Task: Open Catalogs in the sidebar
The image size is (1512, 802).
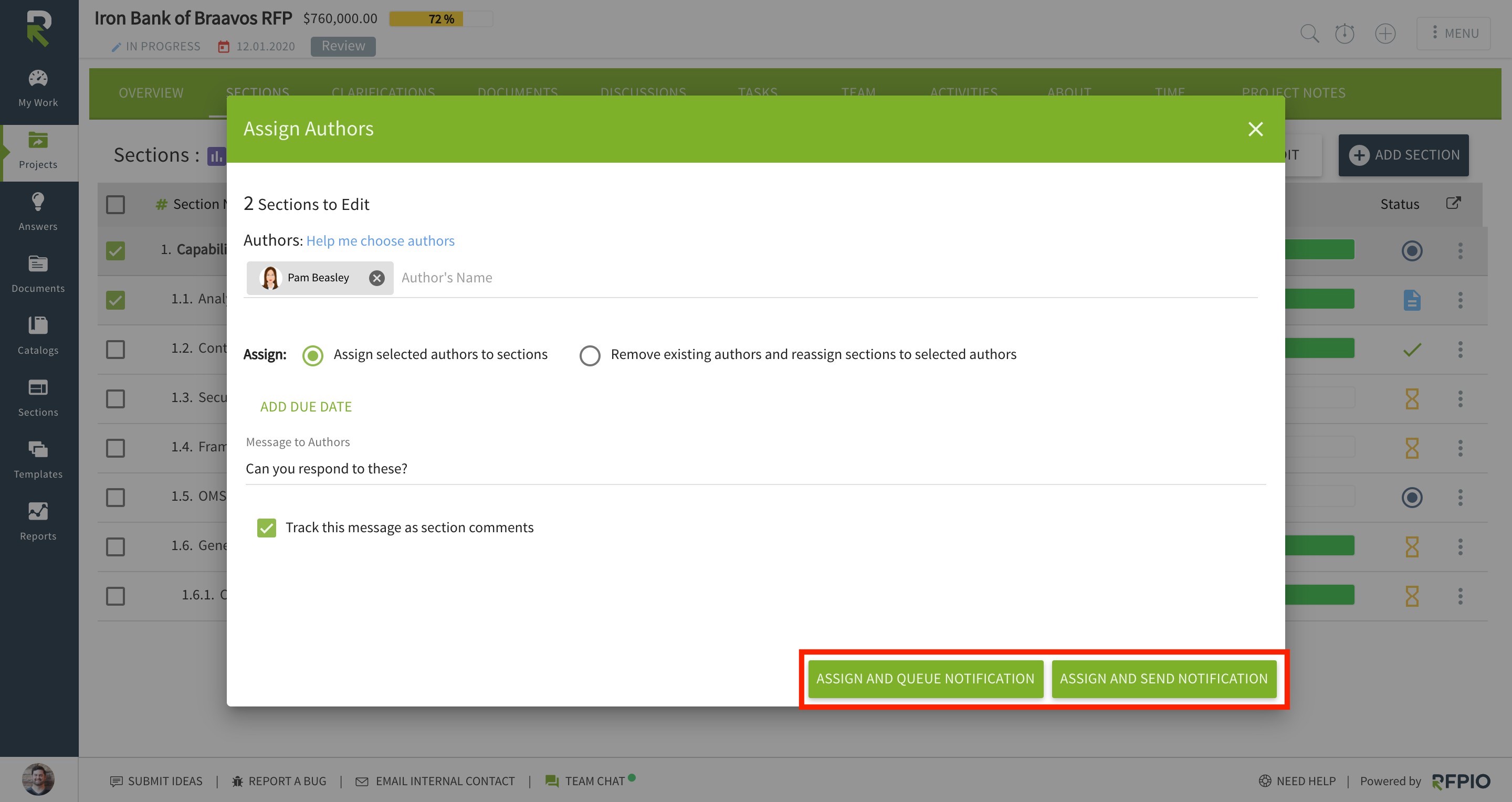Action: pos(38,336)
